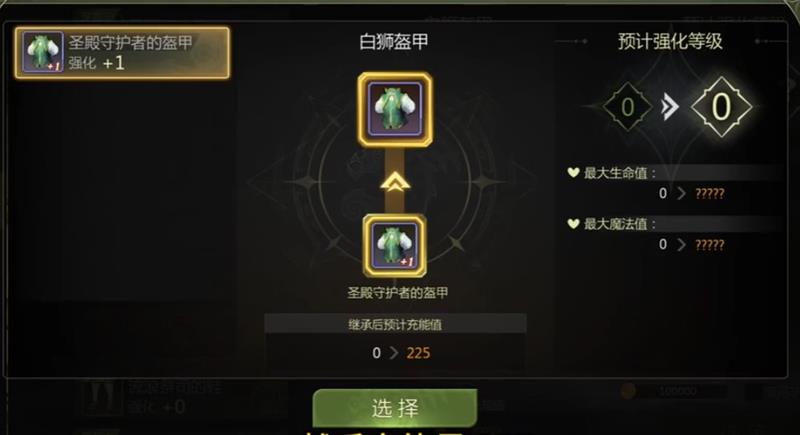Click the ????? value for 最大魔法值
The height and width of the screenshot is (435, 800).
(710, 245)
